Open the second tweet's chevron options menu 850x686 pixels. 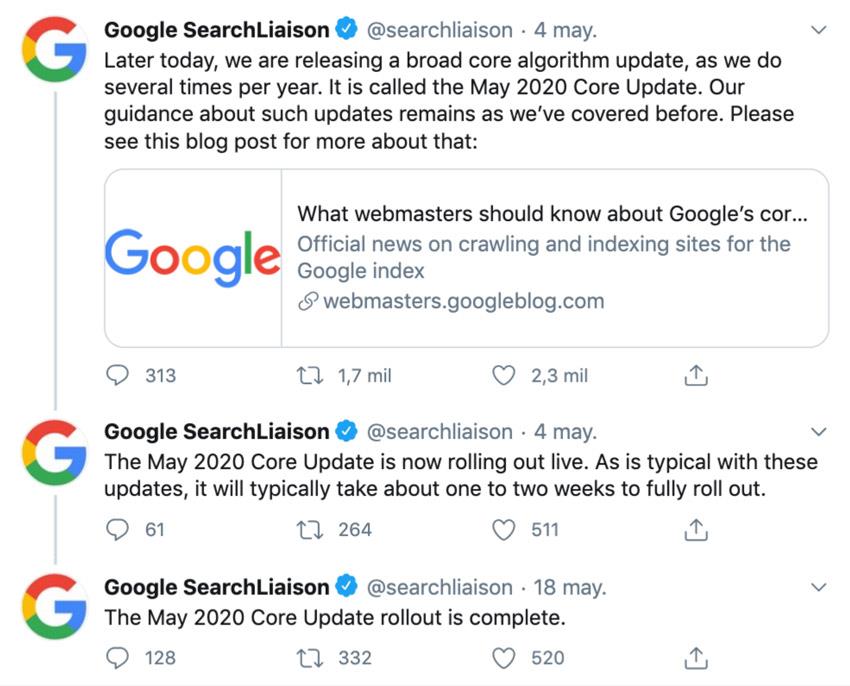tap(819, 432)
